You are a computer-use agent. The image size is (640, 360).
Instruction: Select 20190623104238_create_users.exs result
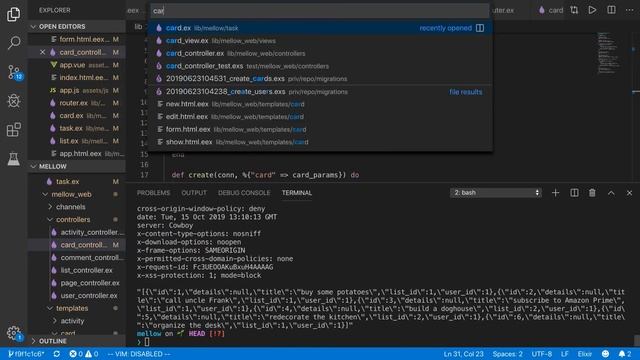click(320, 92)
